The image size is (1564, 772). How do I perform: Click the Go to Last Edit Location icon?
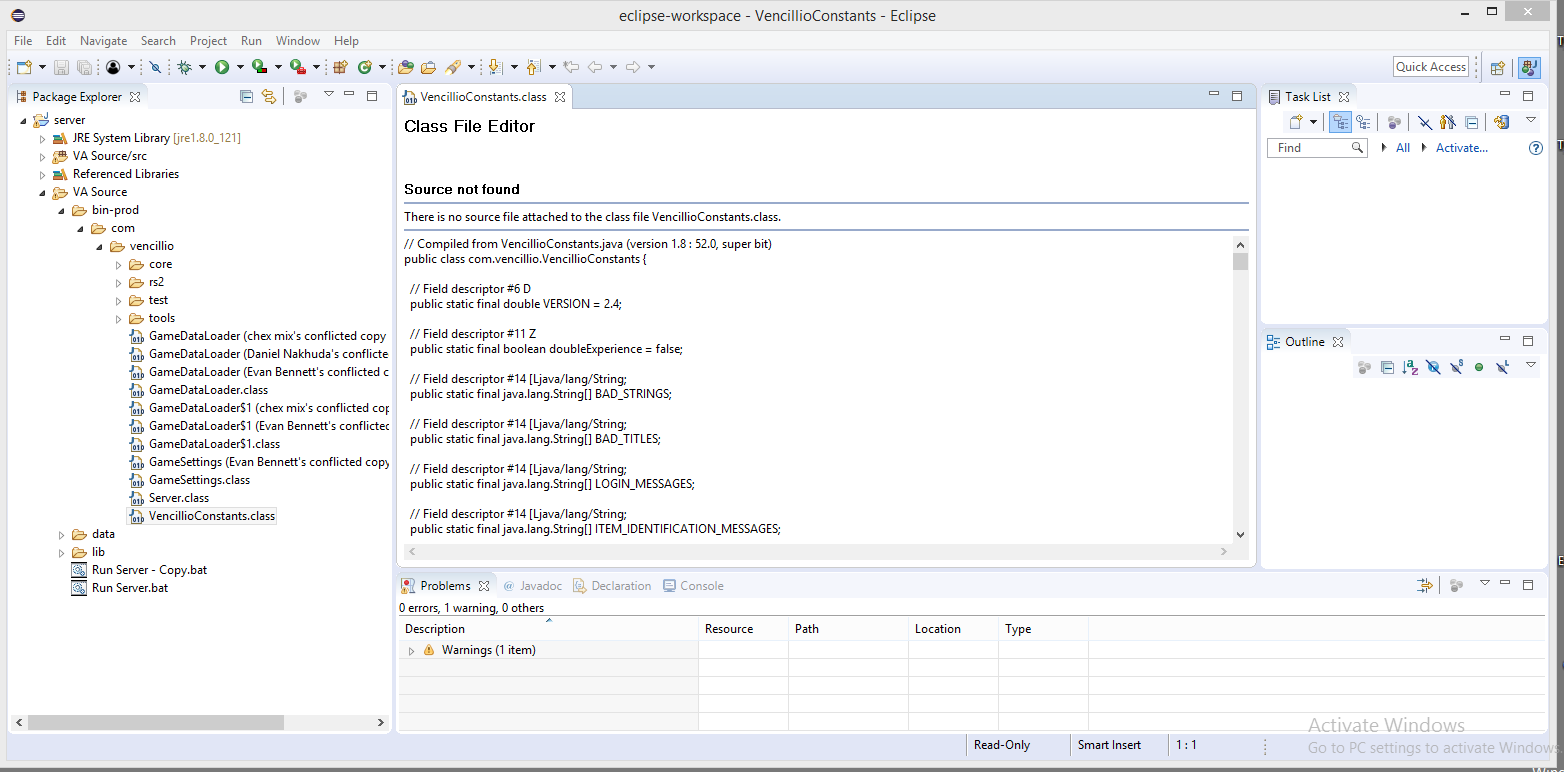point(571,67)
